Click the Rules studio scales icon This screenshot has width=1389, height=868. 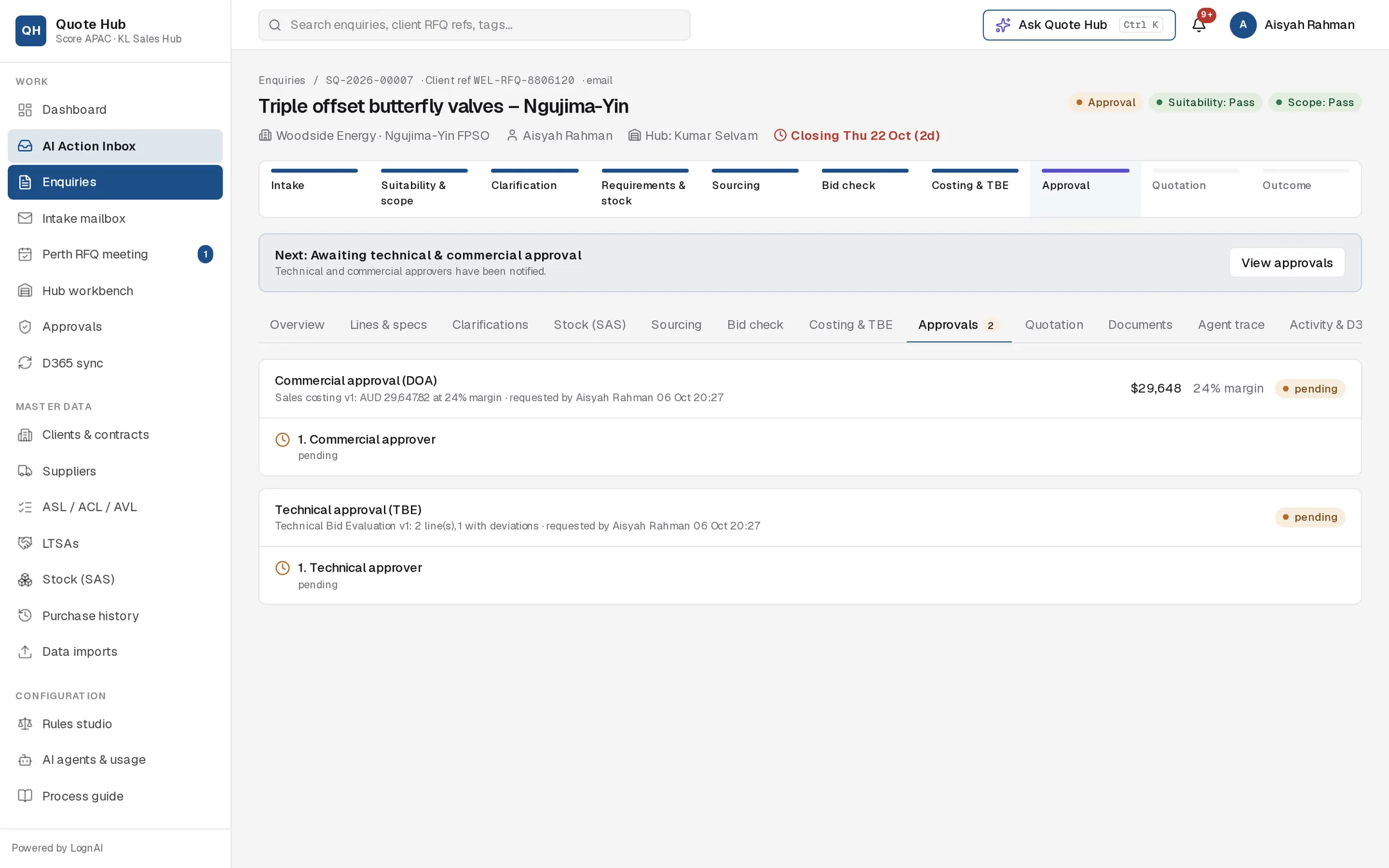(x=25, y=724)
